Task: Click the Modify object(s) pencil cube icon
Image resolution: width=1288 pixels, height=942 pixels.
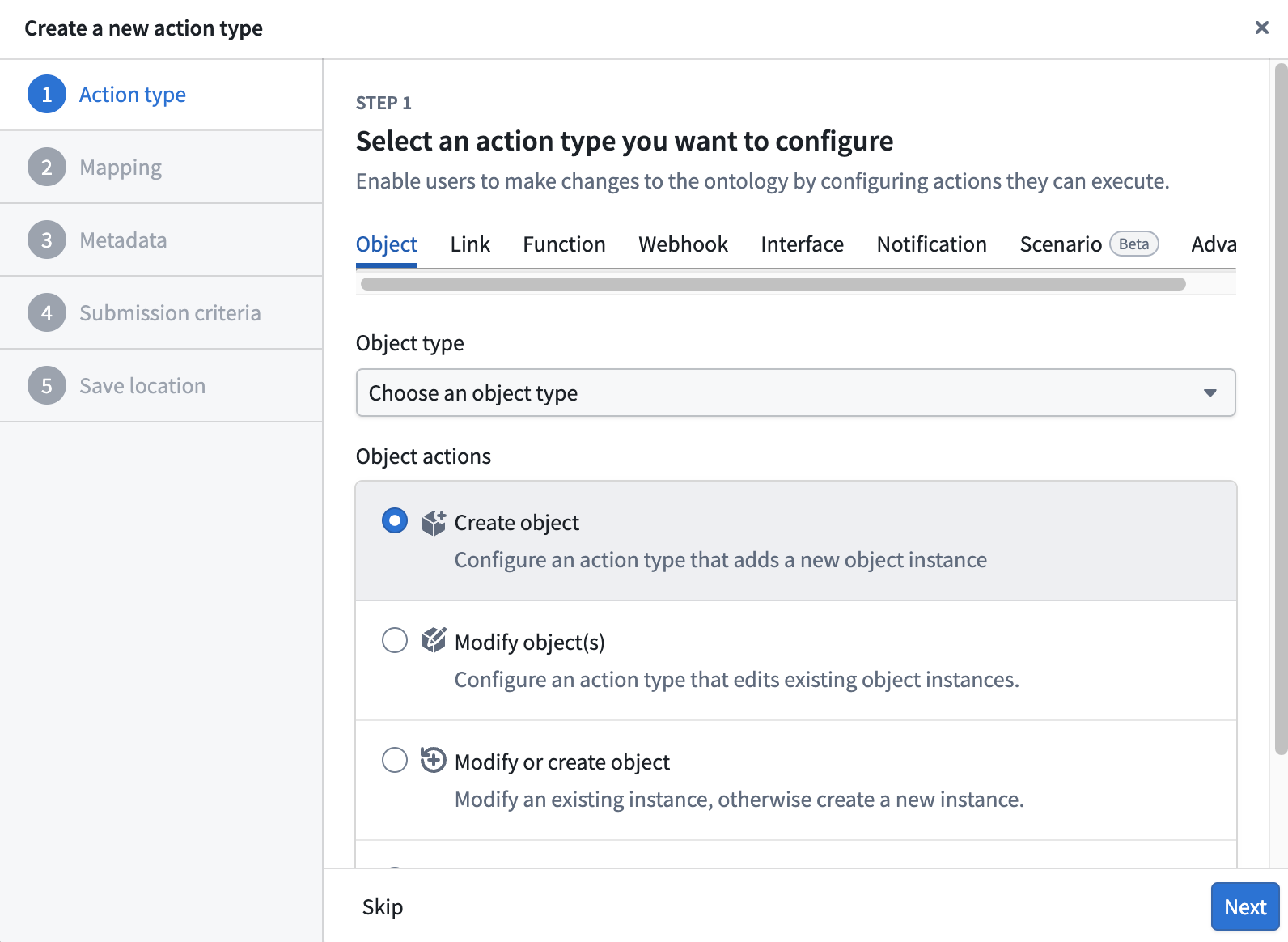Action: tap(434, 640)
